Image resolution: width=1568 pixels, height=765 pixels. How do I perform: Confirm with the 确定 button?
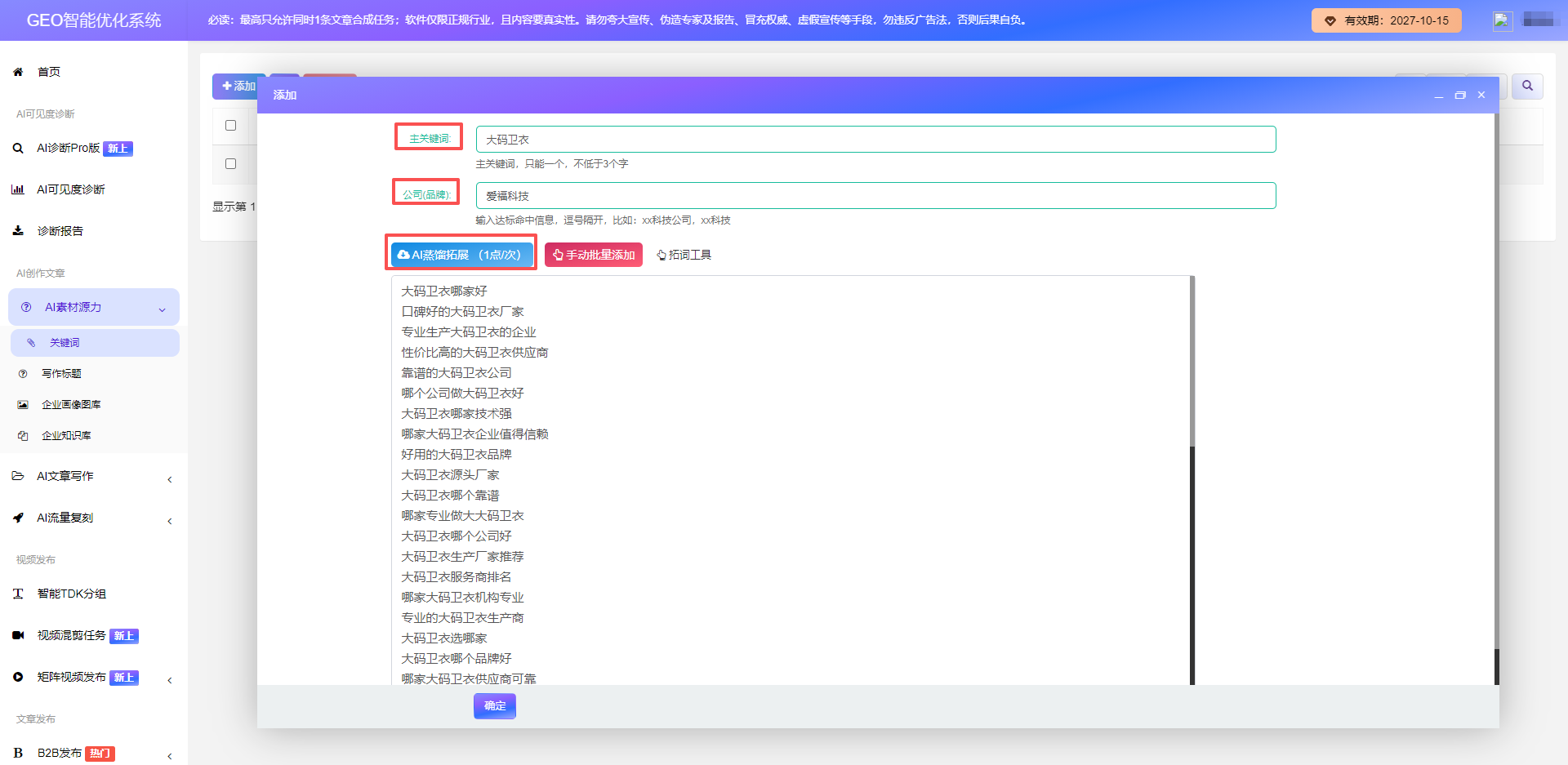tap(495, 706)
